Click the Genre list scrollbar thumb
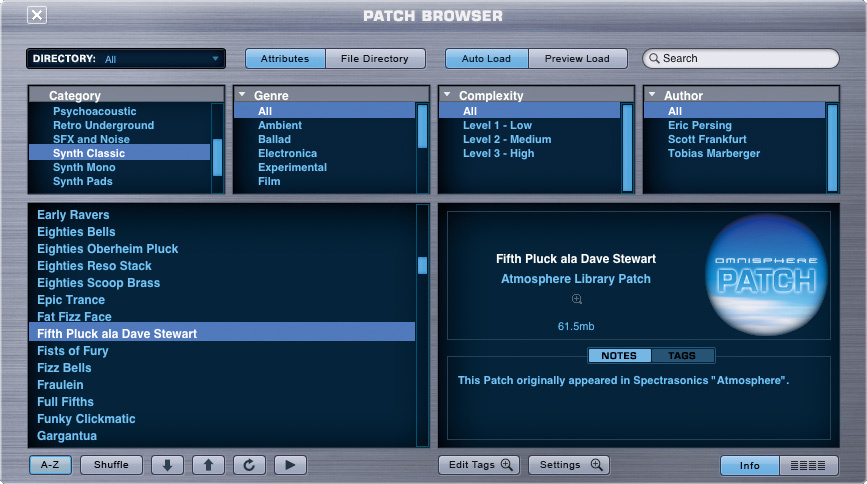 [x=422, y=126]
